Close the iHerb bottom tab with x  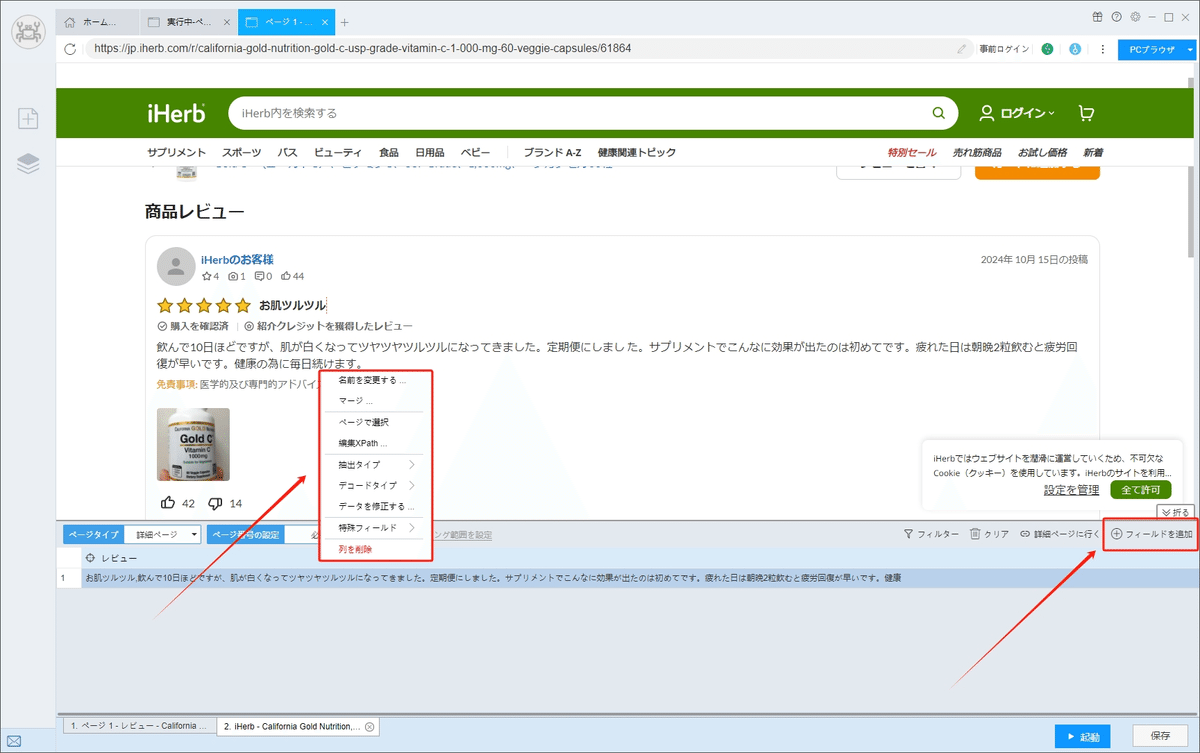coord(369,727)
